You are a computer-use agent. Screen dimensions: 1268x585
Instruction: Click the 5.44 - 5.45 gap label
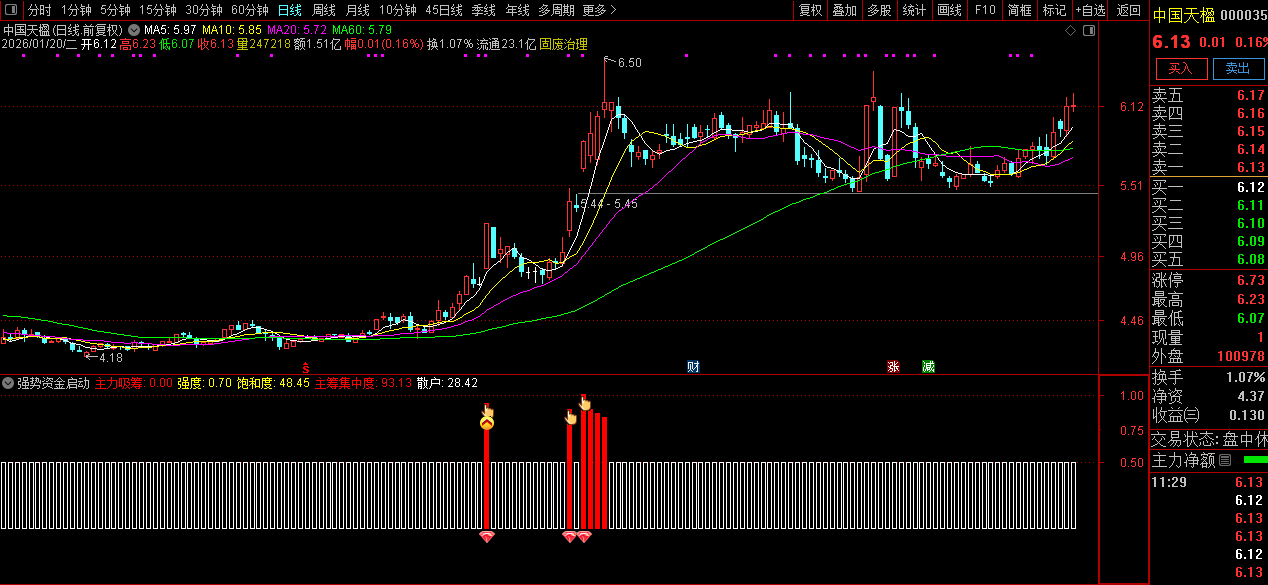(608, 204)
